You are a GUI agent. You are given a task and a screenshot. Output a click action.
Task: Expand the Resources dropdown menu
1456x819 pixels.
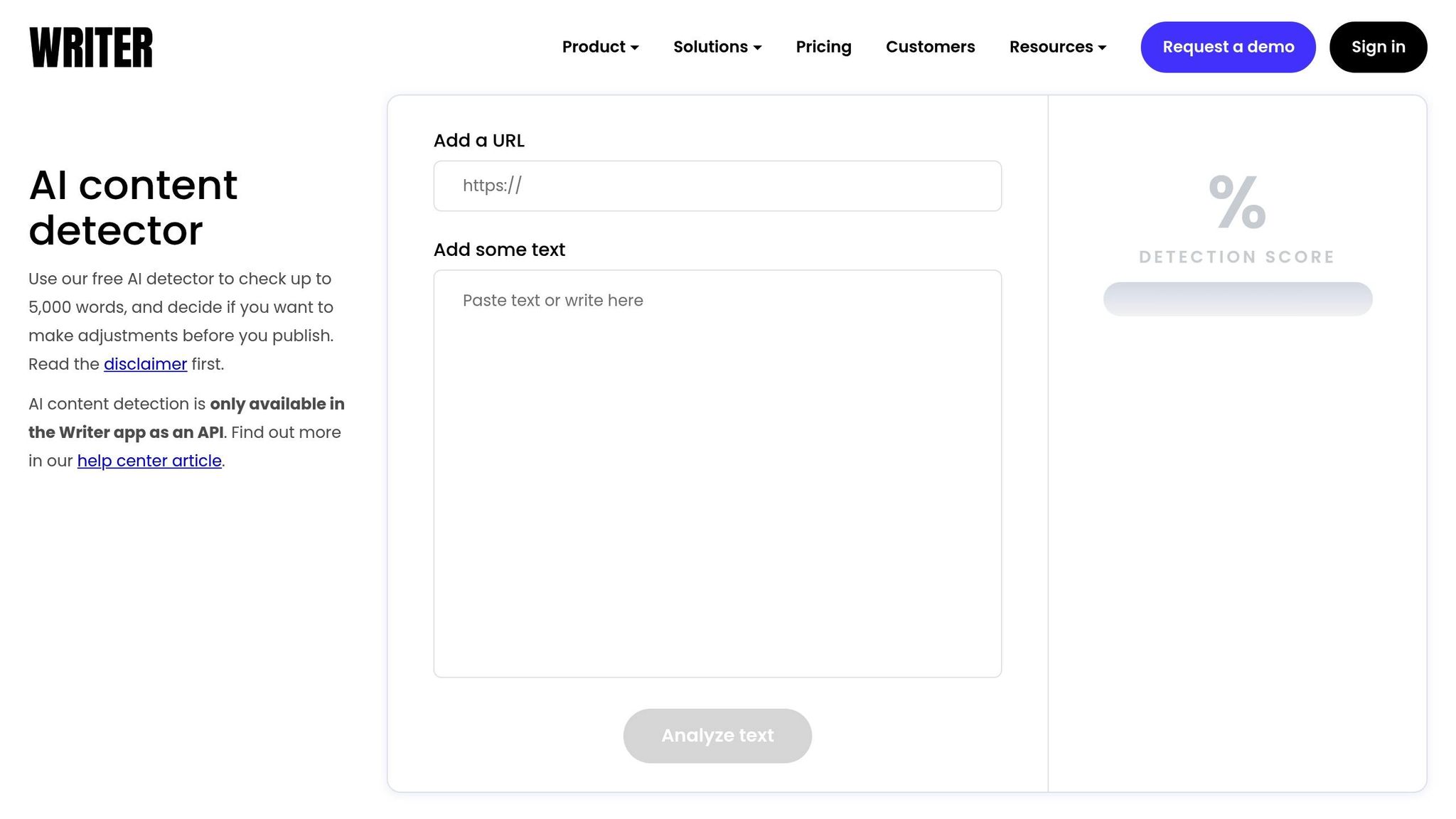coord(1051,47)
